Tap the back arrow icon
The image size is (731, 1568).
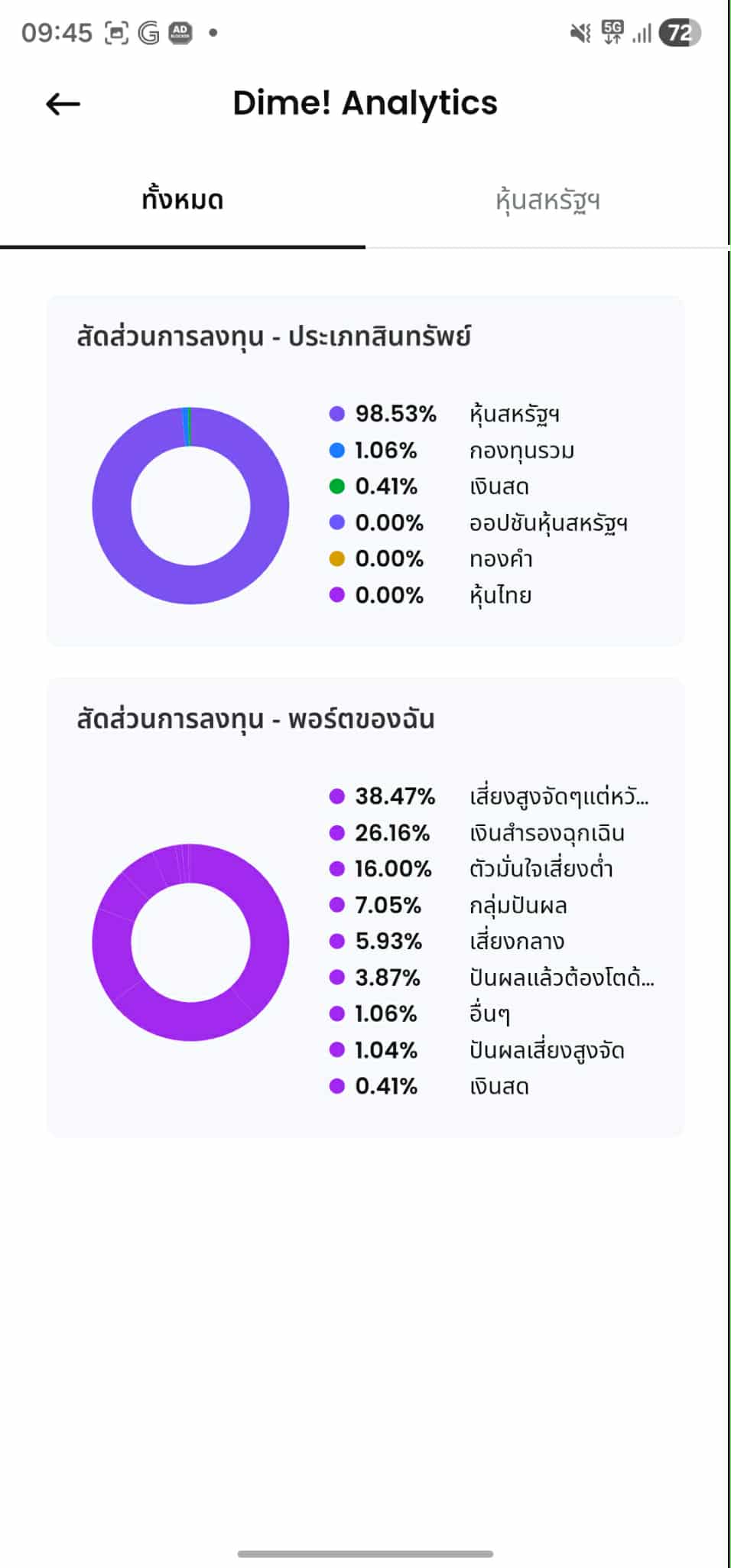tap(63, 104)
